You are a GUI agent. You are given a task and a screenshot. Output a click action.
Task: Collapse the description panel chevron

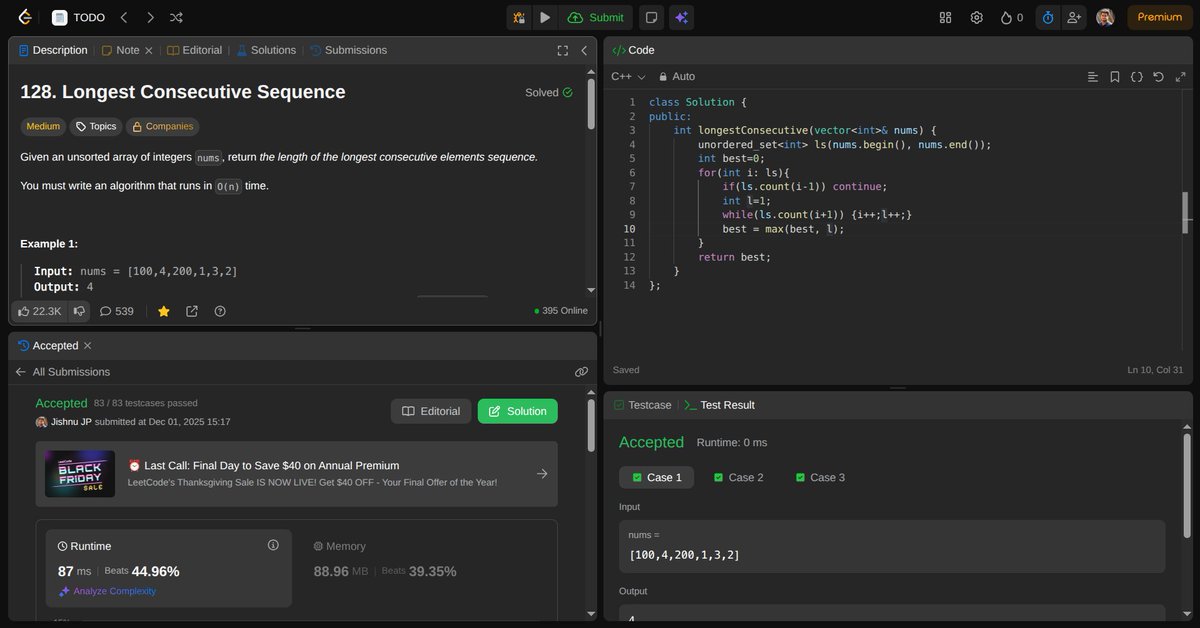[584, 50]
